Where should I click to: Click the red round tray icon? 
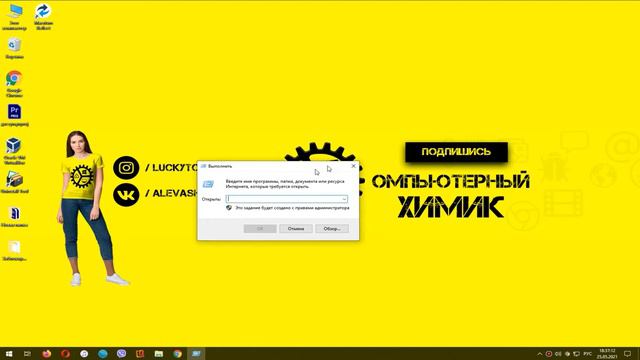549,354
